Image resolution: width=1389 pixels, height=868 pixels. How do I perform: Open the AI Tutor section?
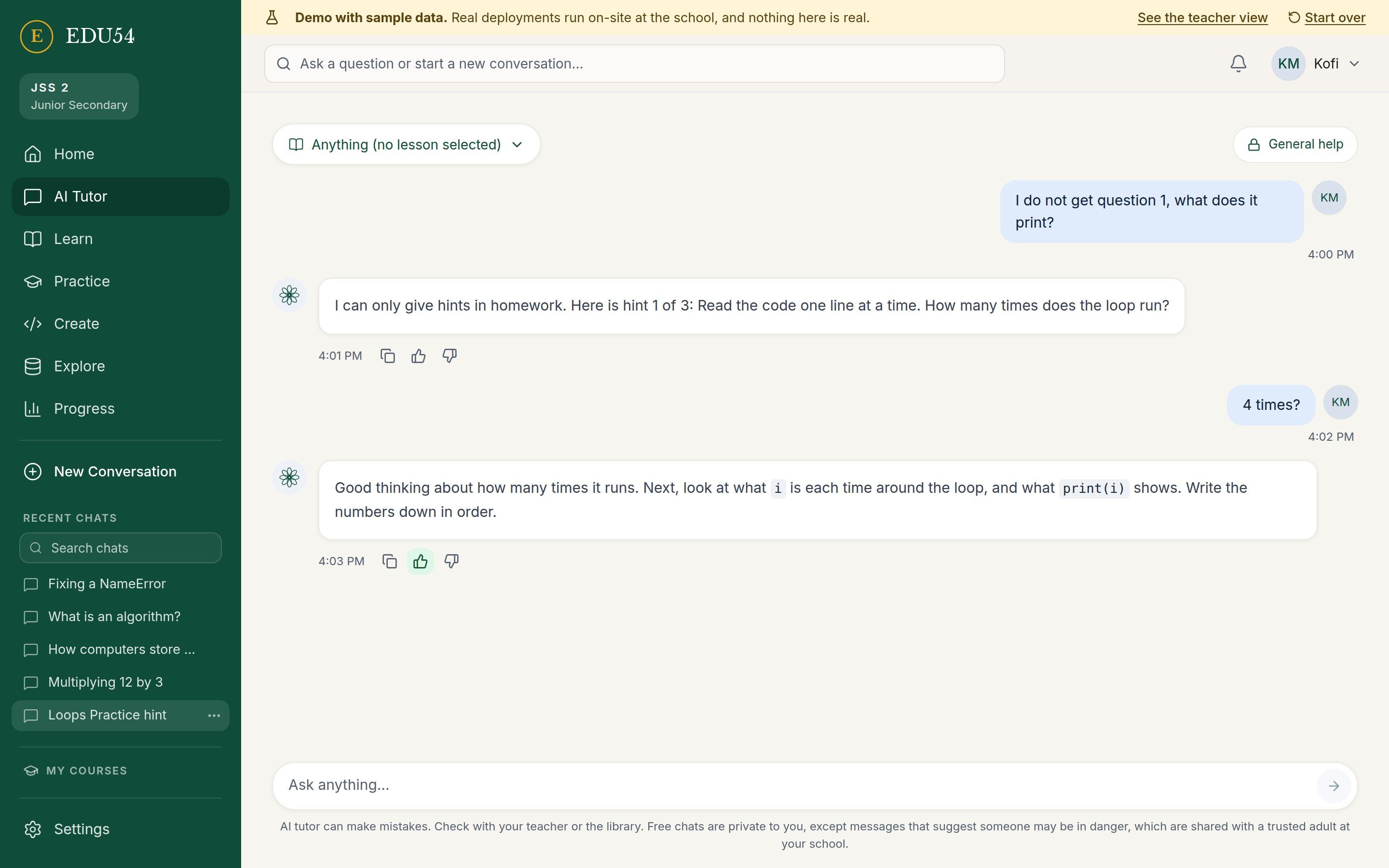[x=121, y=196]
